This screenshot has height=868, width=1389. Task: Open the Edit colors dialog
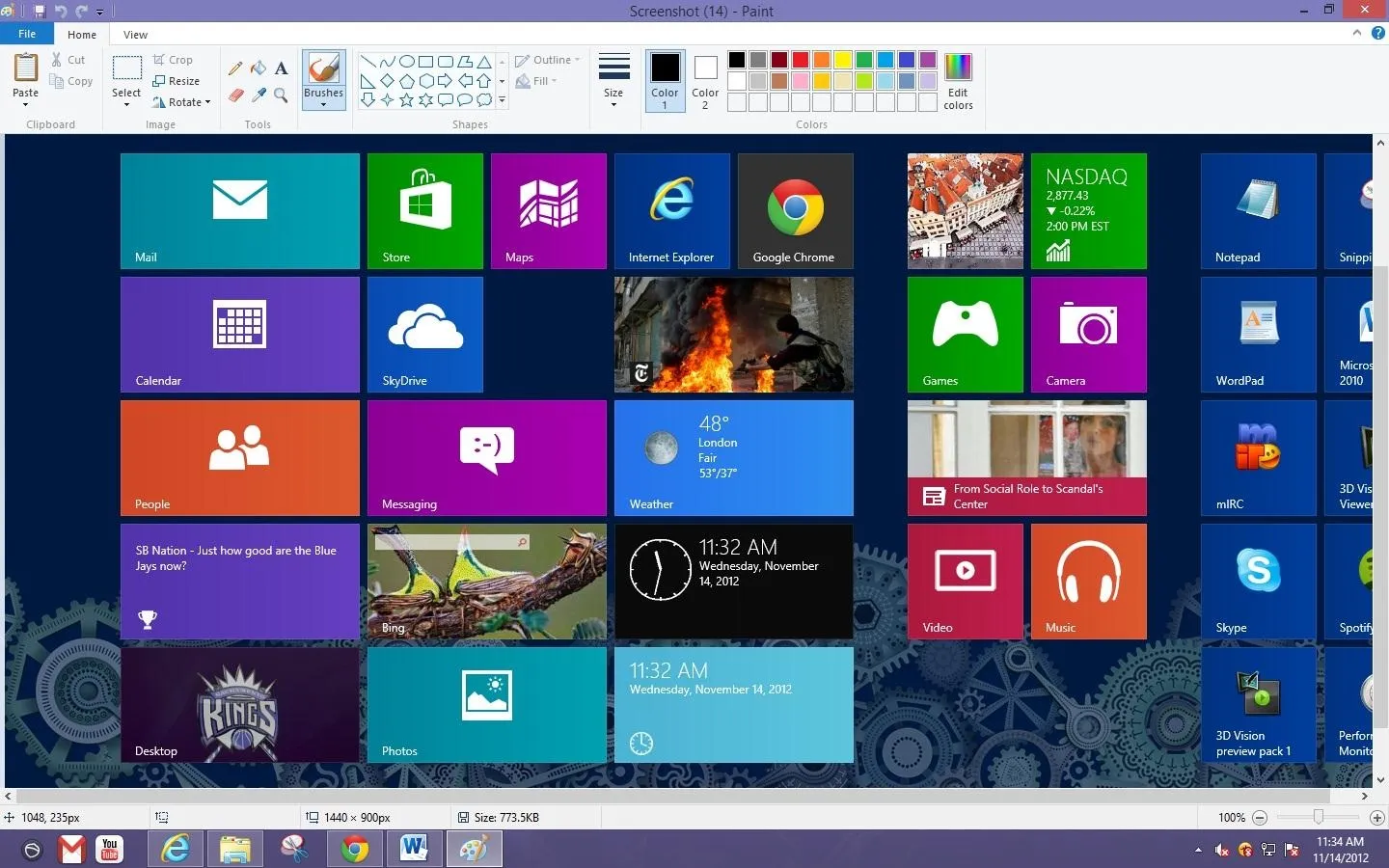click(x=958, y=81)
